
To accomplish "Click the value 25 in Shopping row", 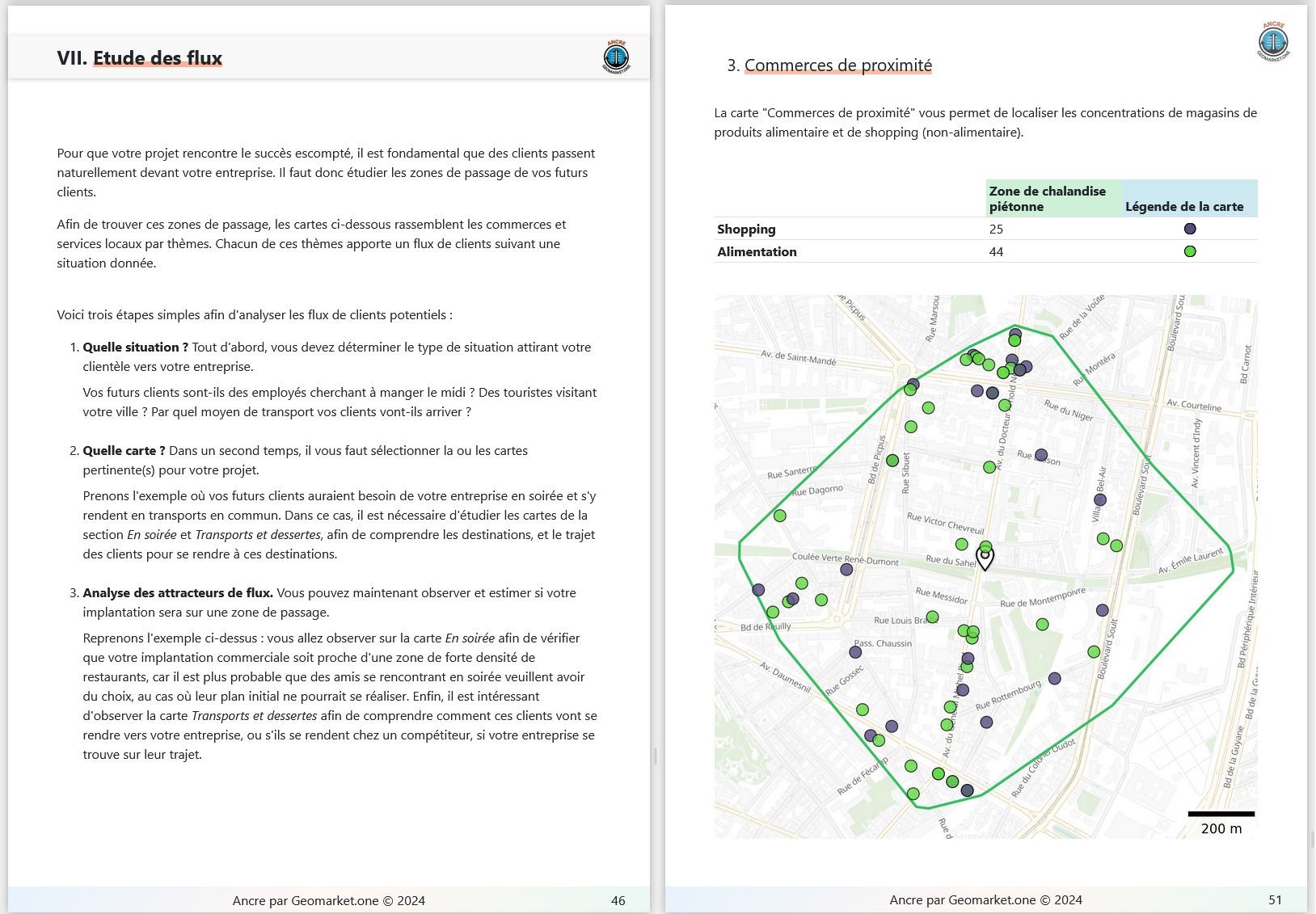I will [x=996, y=230].
